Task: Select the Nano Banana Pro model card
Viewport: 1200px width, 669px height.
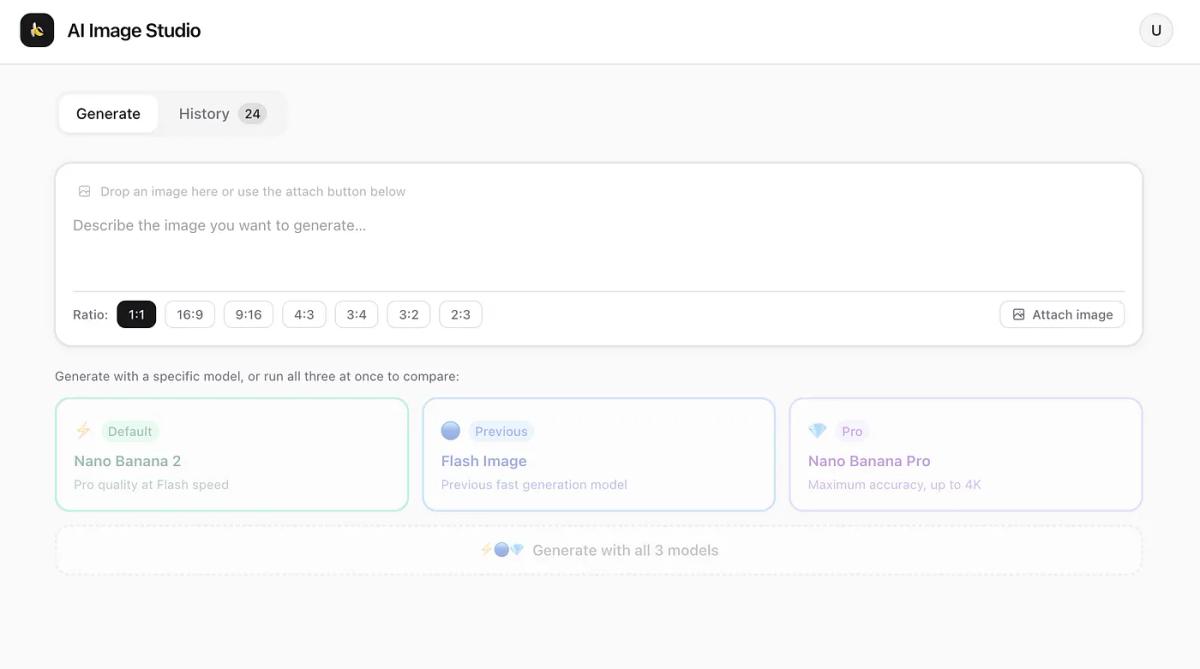Action: (x=965, y=454)
